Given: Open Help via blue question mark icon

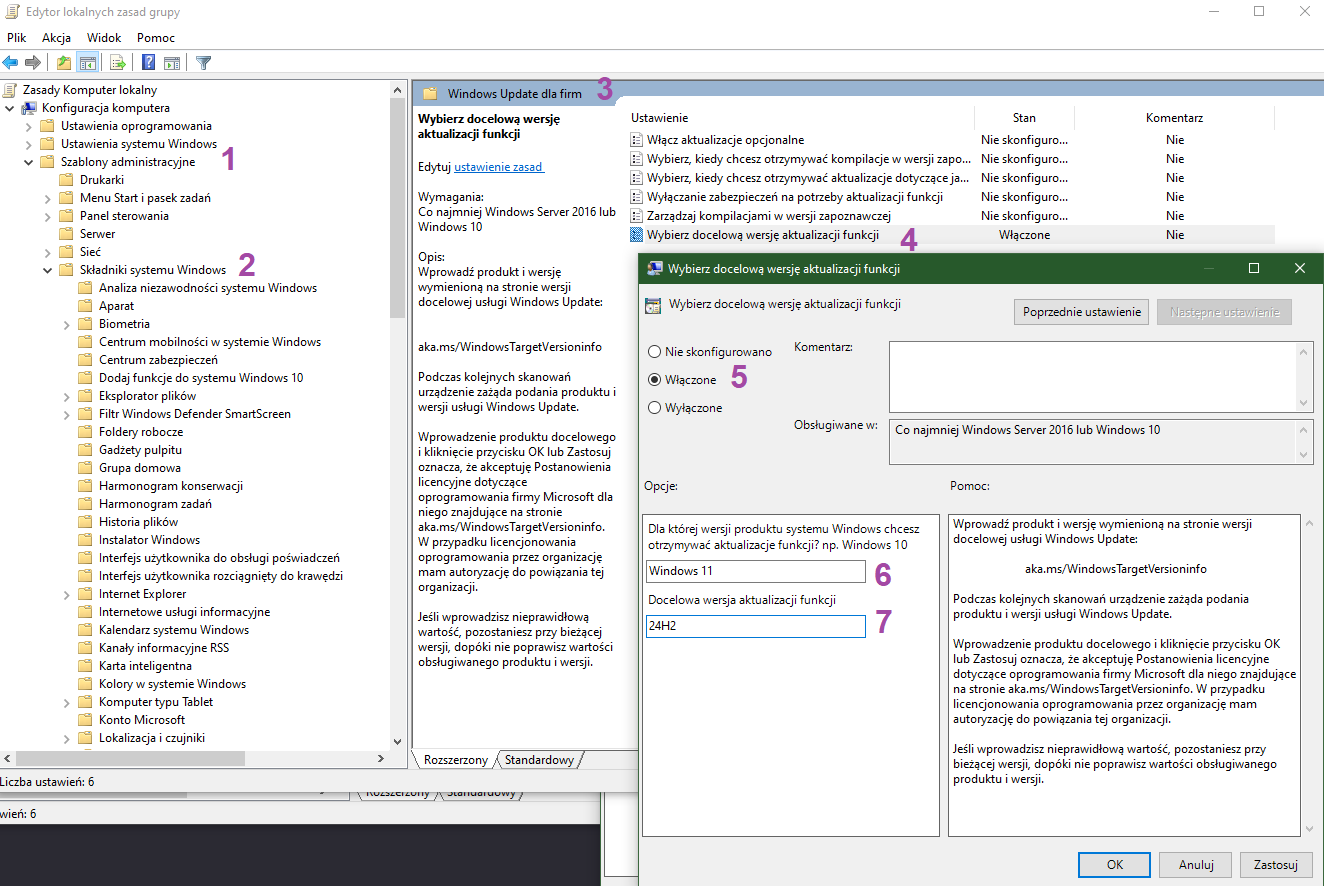Looking at the screenshot, I should pos(148,63).
